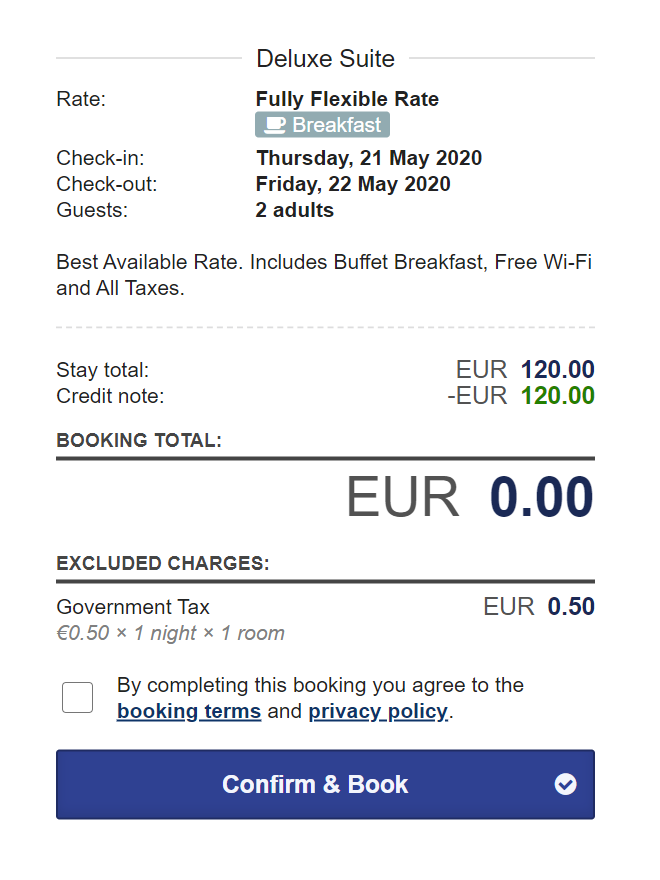Screen dimensions: 660x880
Task: Open the booking terms link
Action: pyautogui.click(x=189, y=711)
